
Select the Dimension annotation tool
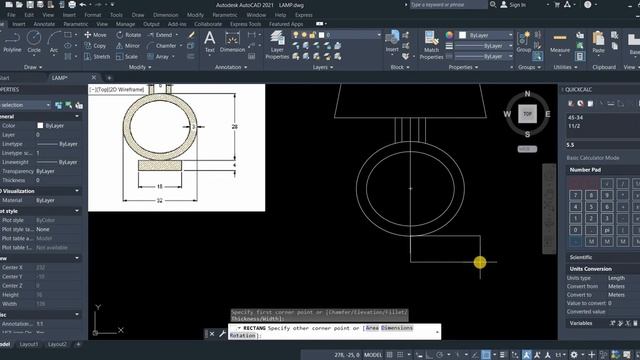pos(232,42)
